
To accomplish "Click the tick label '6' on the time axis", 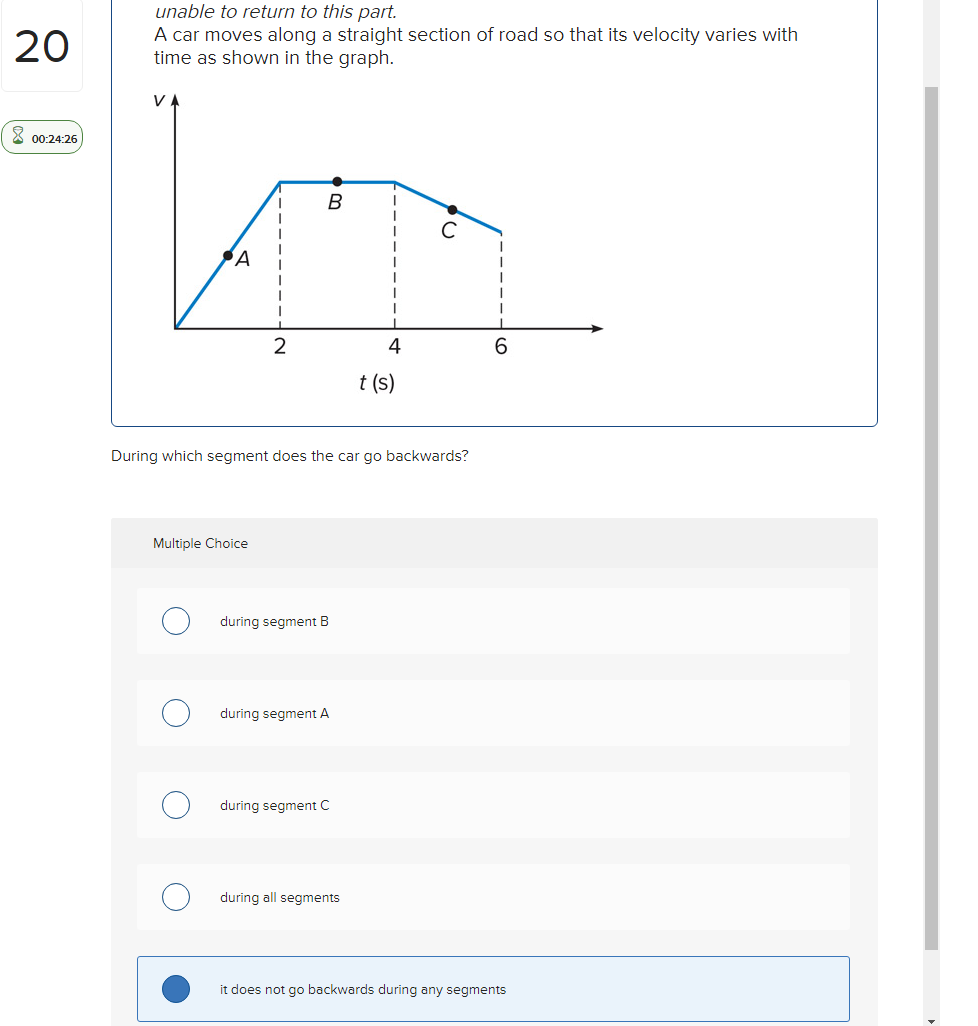I will coord(500,346).
